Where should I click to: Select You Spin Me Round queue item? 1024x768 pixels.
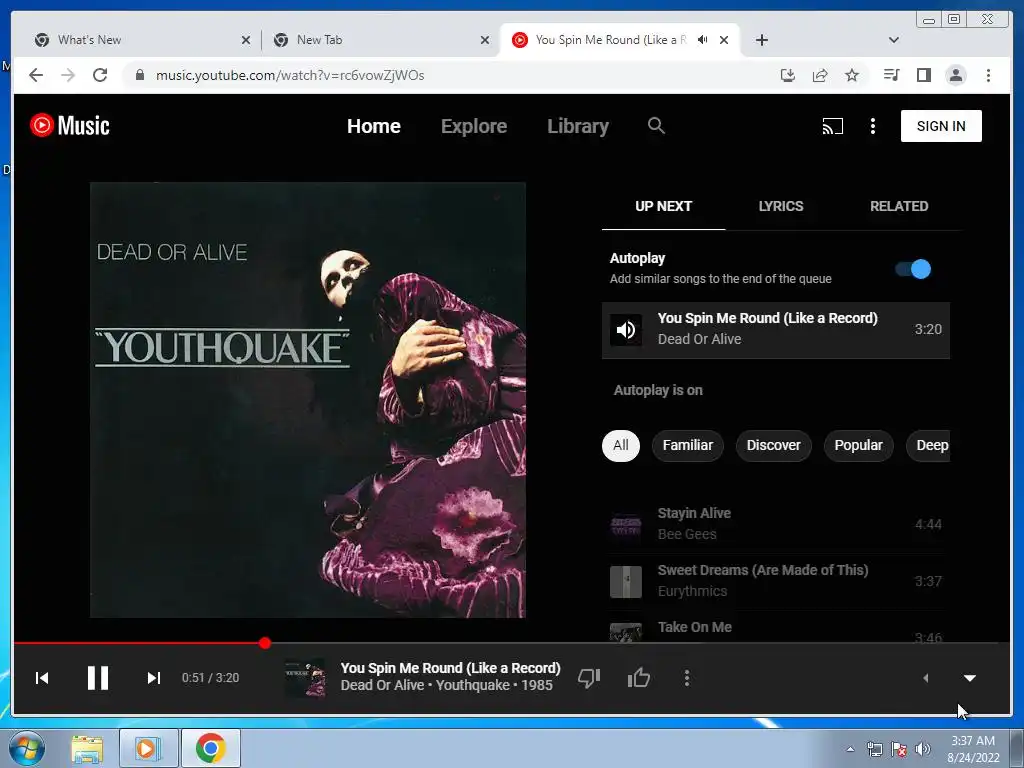(775, 330)
